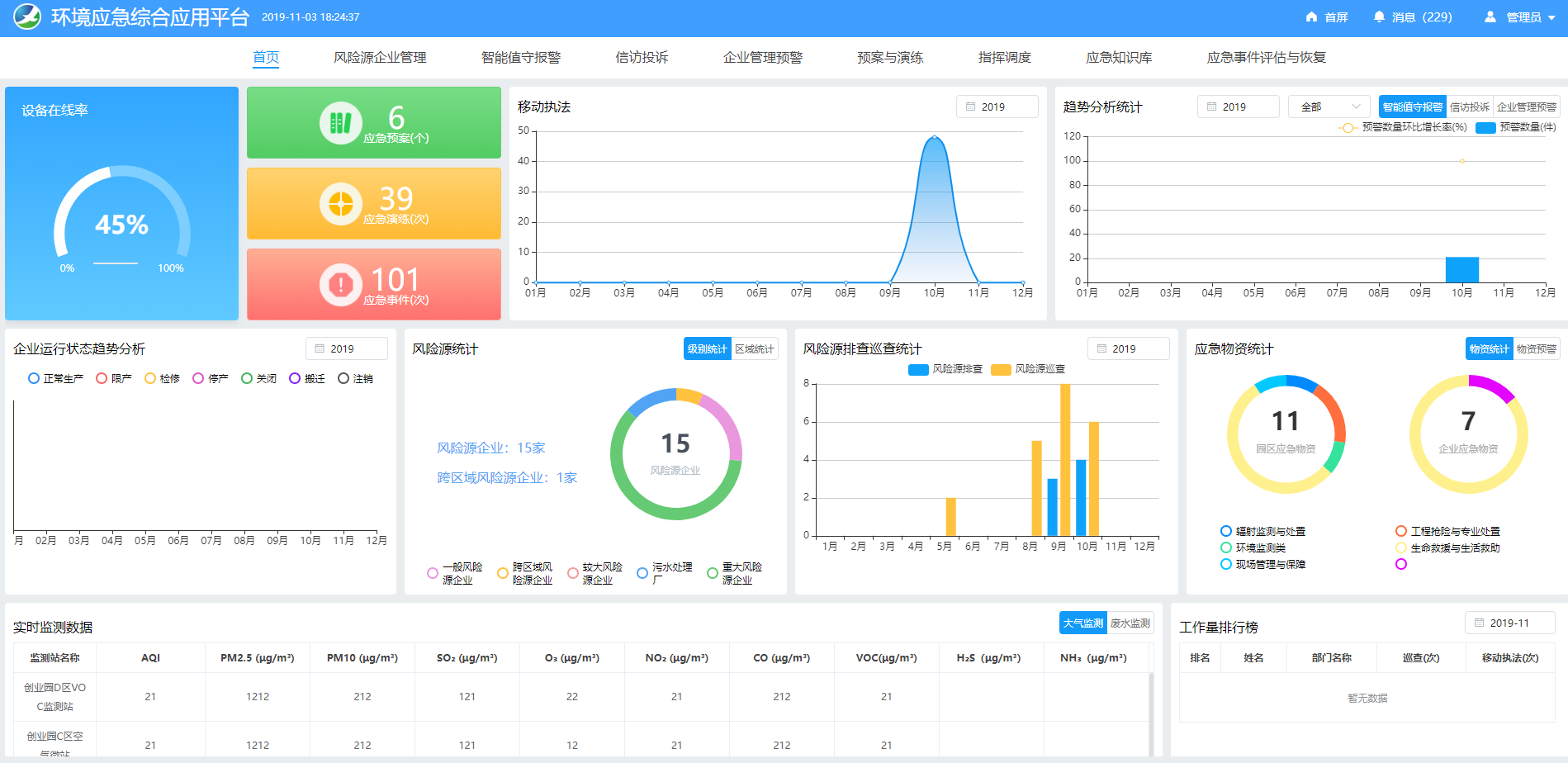The width and height of the screenshot is (1568, 763).
Task: Toggle 跨区域风险源企业 legend item
Action: click(x=525, y=573)
